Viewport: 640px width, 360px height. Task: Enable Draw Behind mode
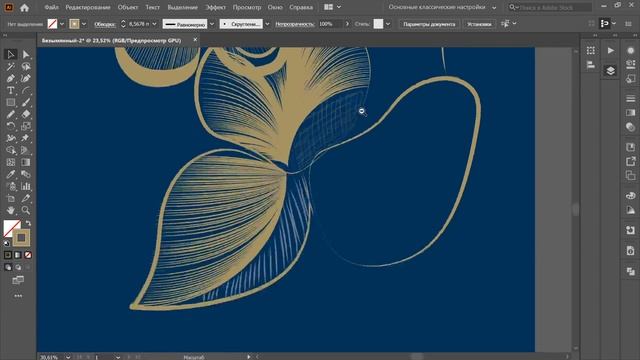click(18, 267)
